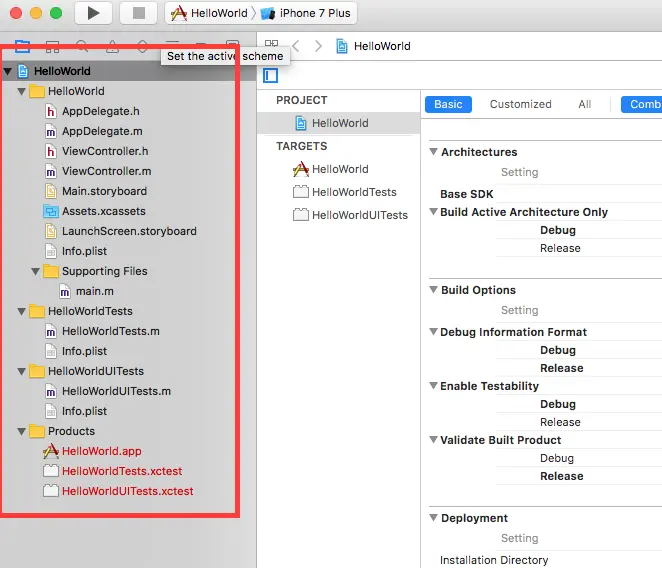Run the HelloWorld project with the Play button

[93, 13]
